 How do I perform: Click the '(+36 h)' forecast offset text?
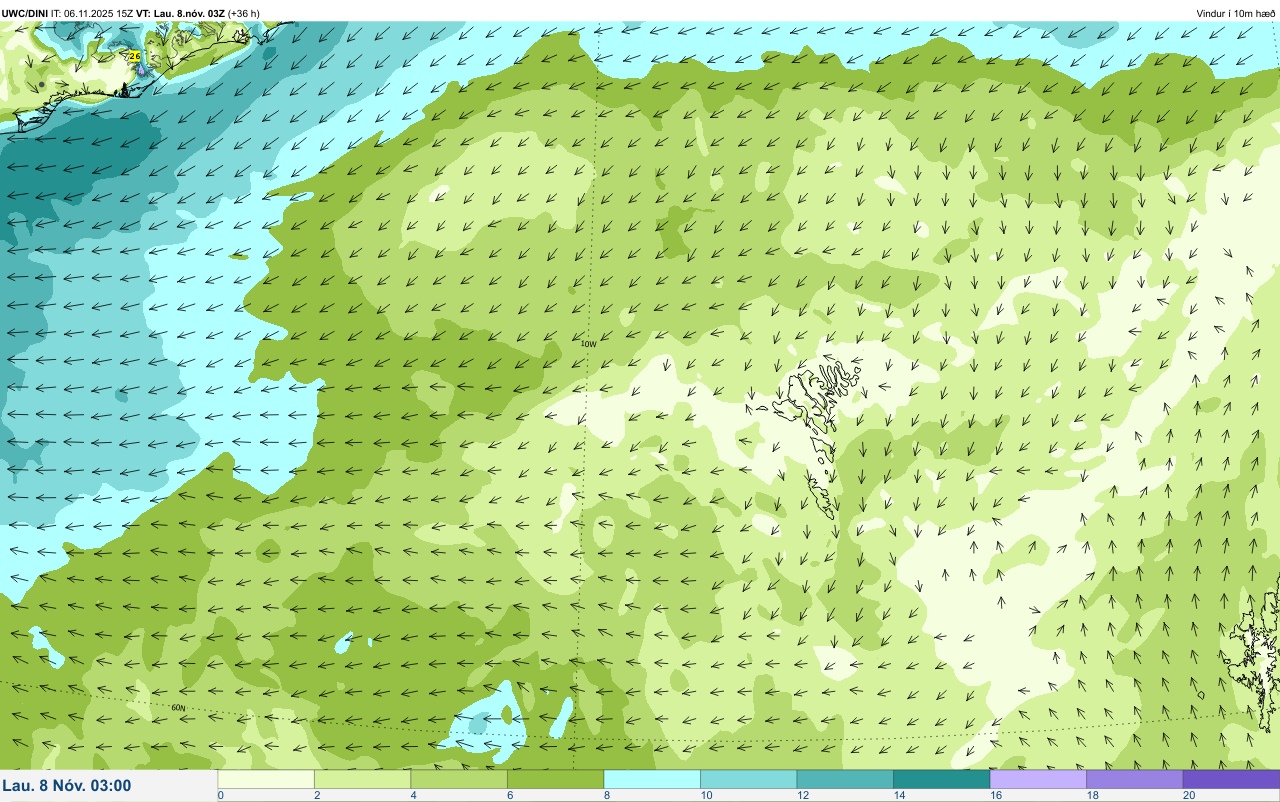(x=243, y=13)
